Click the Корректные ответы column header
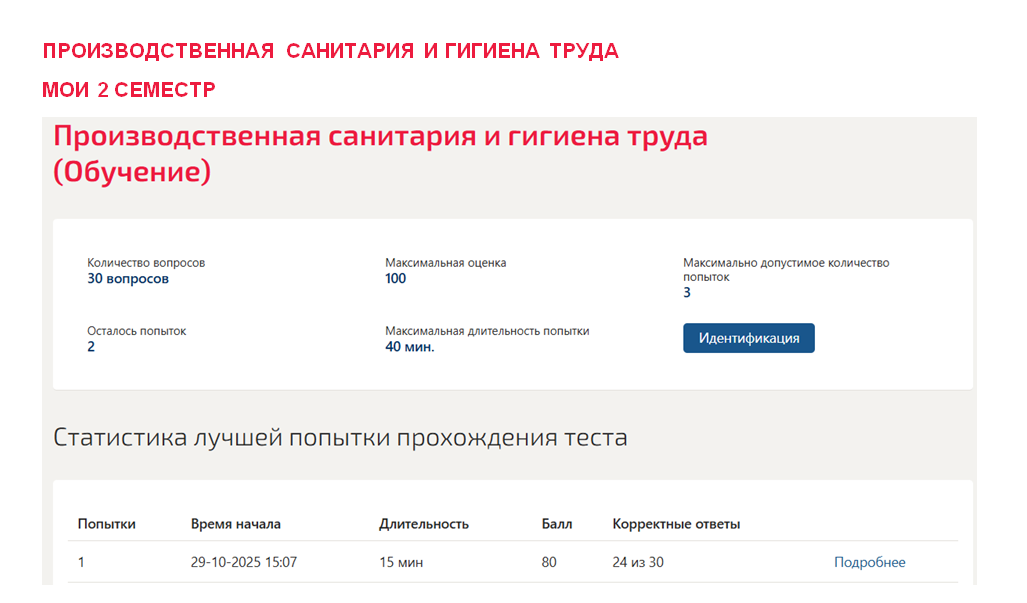 (676, 524)
